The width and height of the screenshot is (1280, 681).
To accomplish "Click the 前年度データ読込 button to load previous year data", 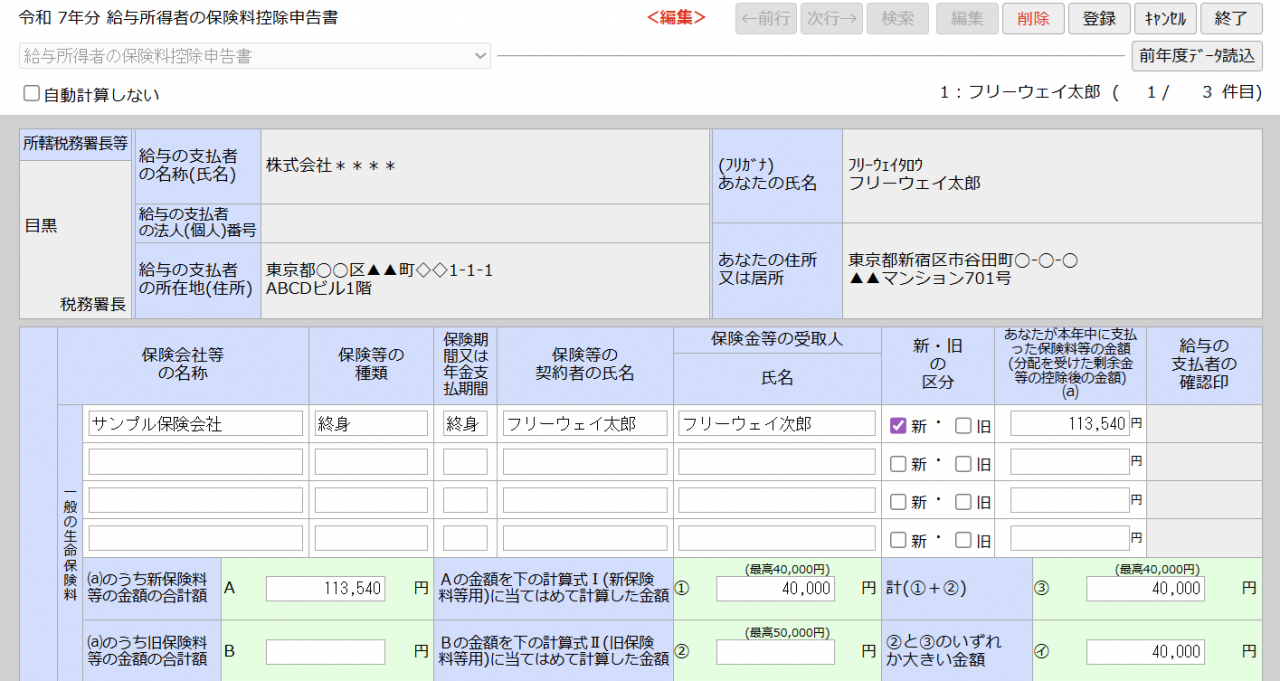I will click(x=1196, y=56).
